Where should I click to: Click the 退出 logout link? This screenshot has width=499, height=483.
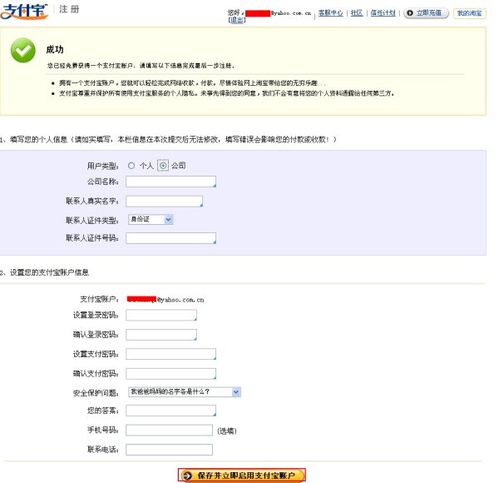click(237, 20)
